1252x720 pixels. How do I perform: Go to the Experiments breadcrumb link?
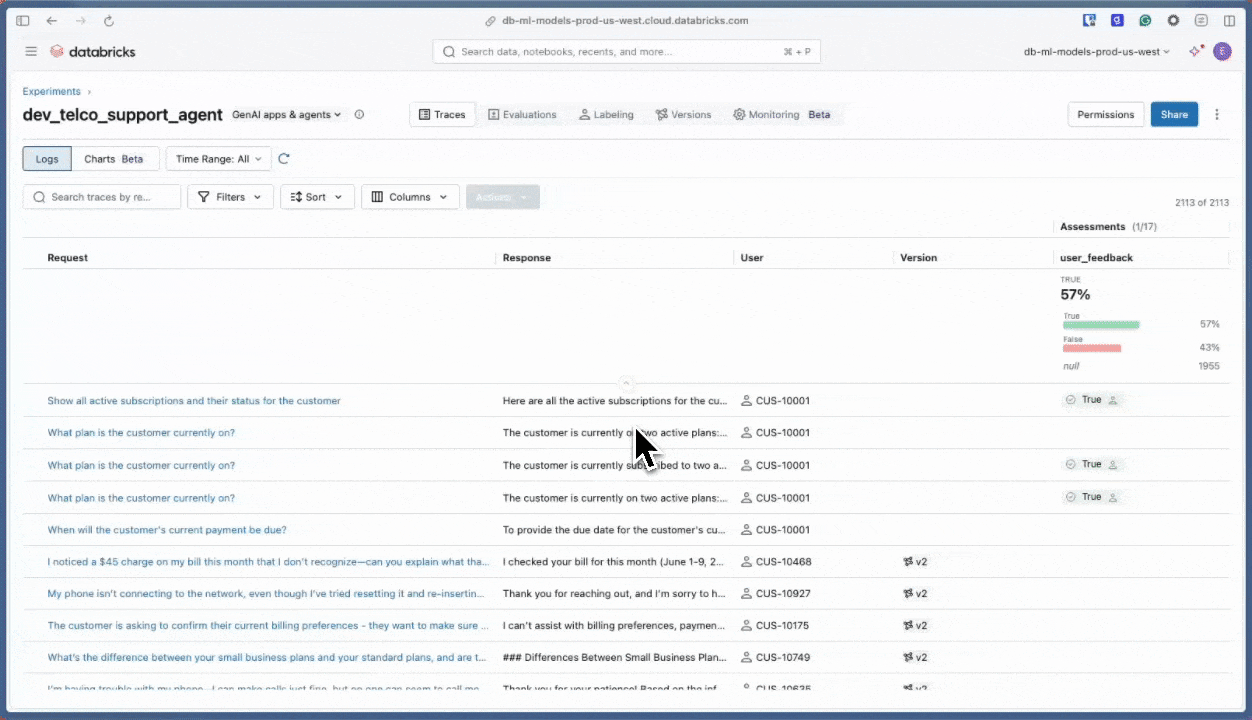(x=52, y=91)
